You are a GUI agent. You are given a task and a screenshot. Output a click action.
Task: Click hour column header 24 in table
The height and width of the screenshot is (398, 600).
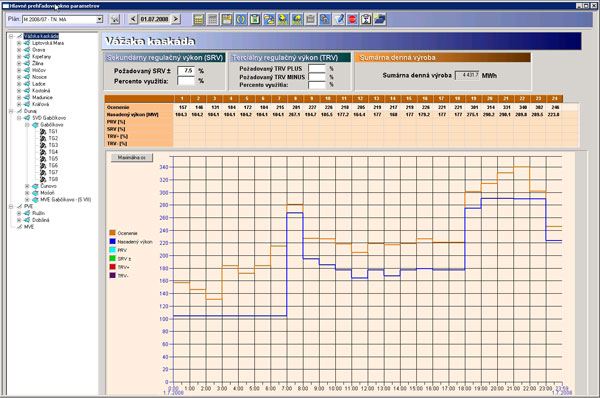[555, 99]
